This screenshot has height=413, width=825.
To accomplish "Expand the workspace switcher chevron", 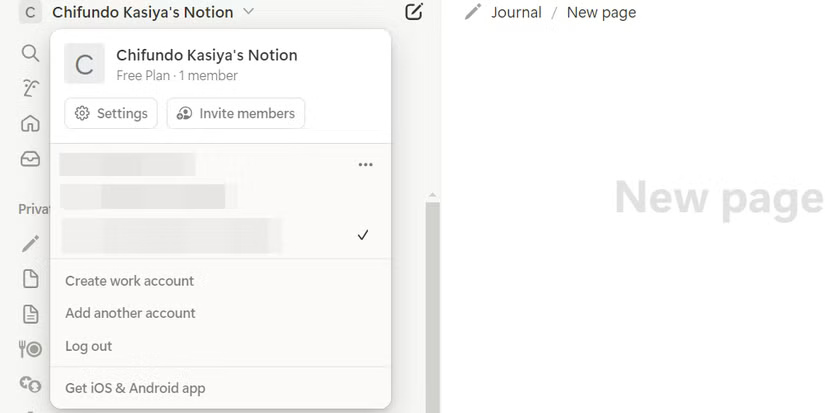I will pyautogui.click(x=249, y=12).
